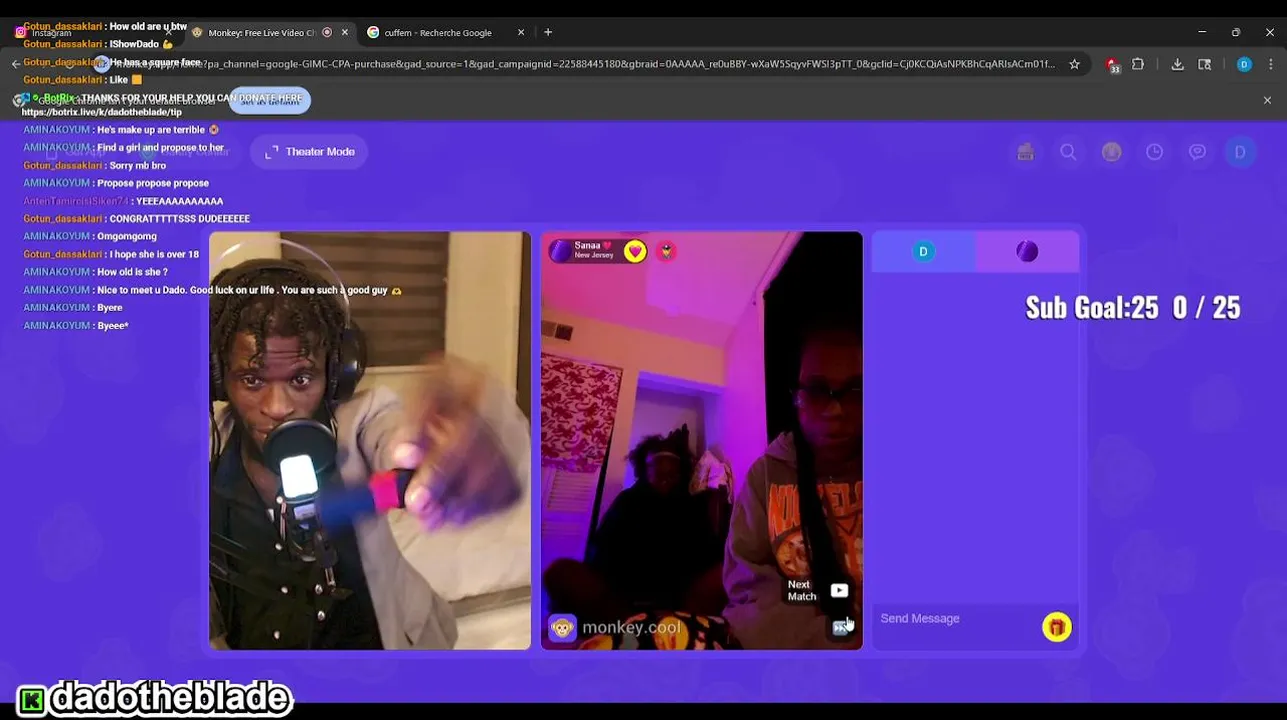Viewport: 1287px width, 720px height.
Task: Bookmark this page with the star icon
Action: click(1074, 64)
